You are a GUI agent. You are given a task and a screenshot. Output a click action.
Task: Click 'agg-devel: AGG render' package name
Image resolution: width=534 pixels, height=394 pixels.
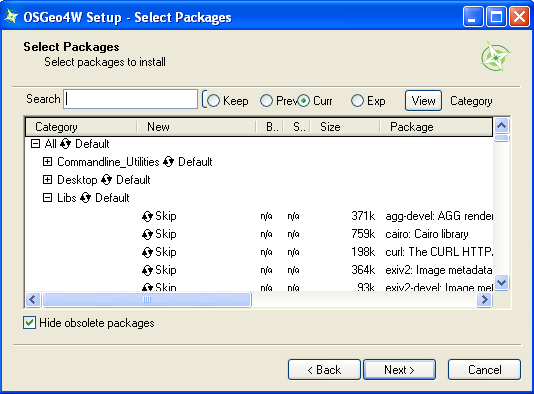(x=439, y=216)
